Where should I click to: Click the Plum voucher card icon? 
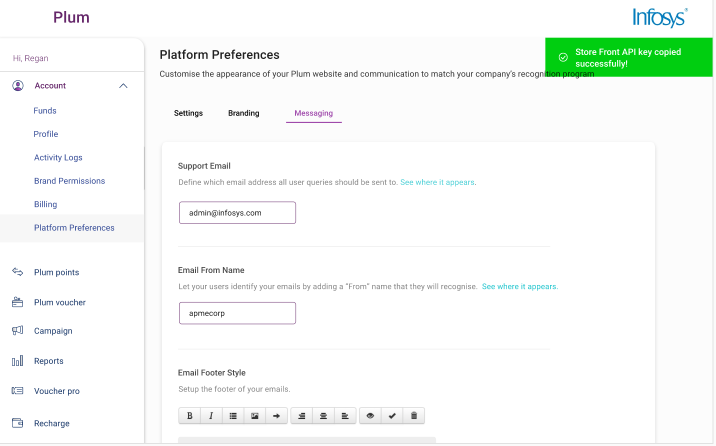[17, 302]
